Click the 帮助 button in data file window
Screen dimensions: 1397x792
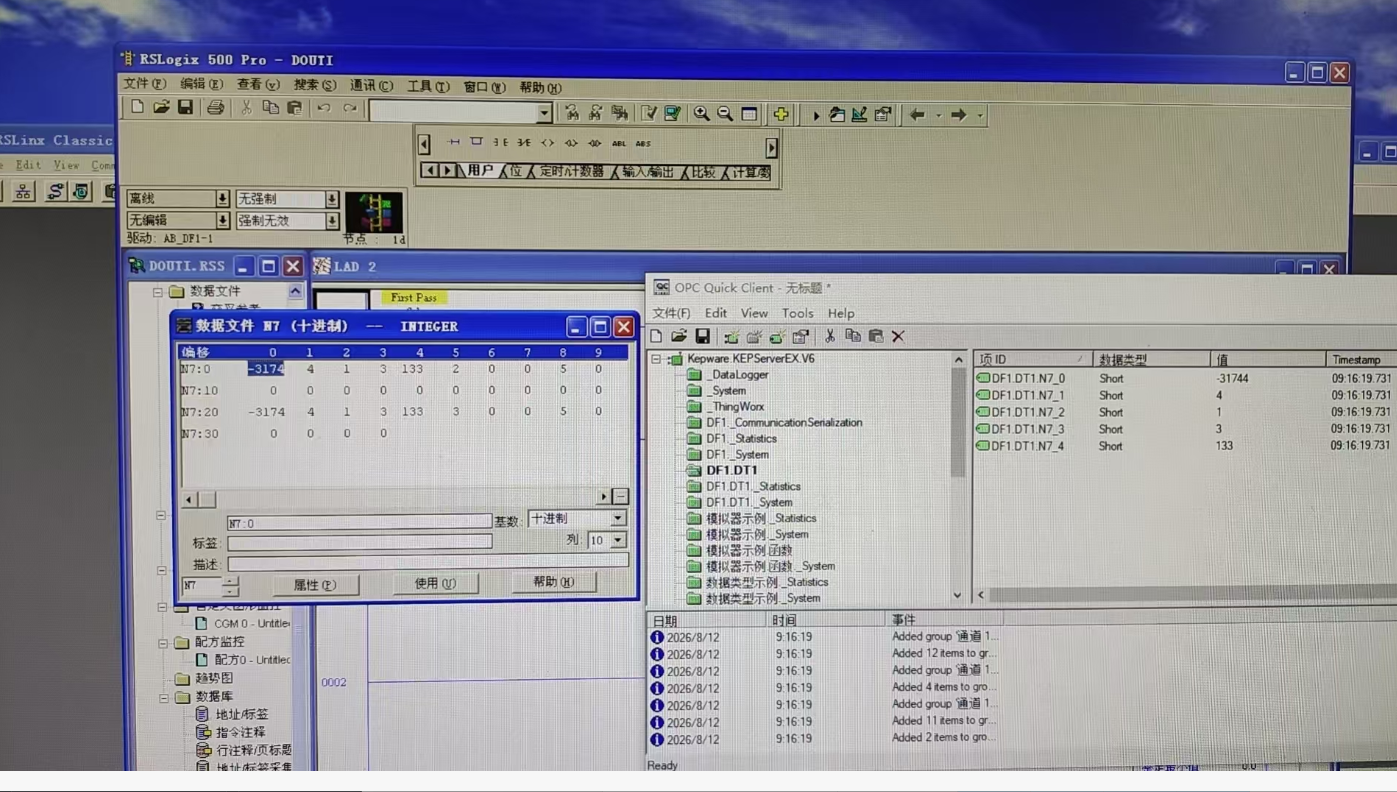[x=553, y=582]
